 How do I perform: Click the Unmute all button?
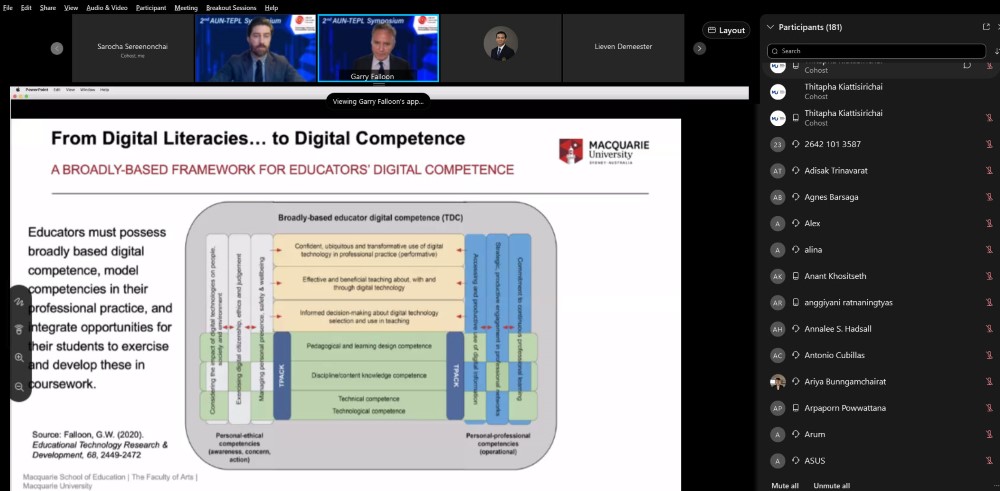[832, 485]
